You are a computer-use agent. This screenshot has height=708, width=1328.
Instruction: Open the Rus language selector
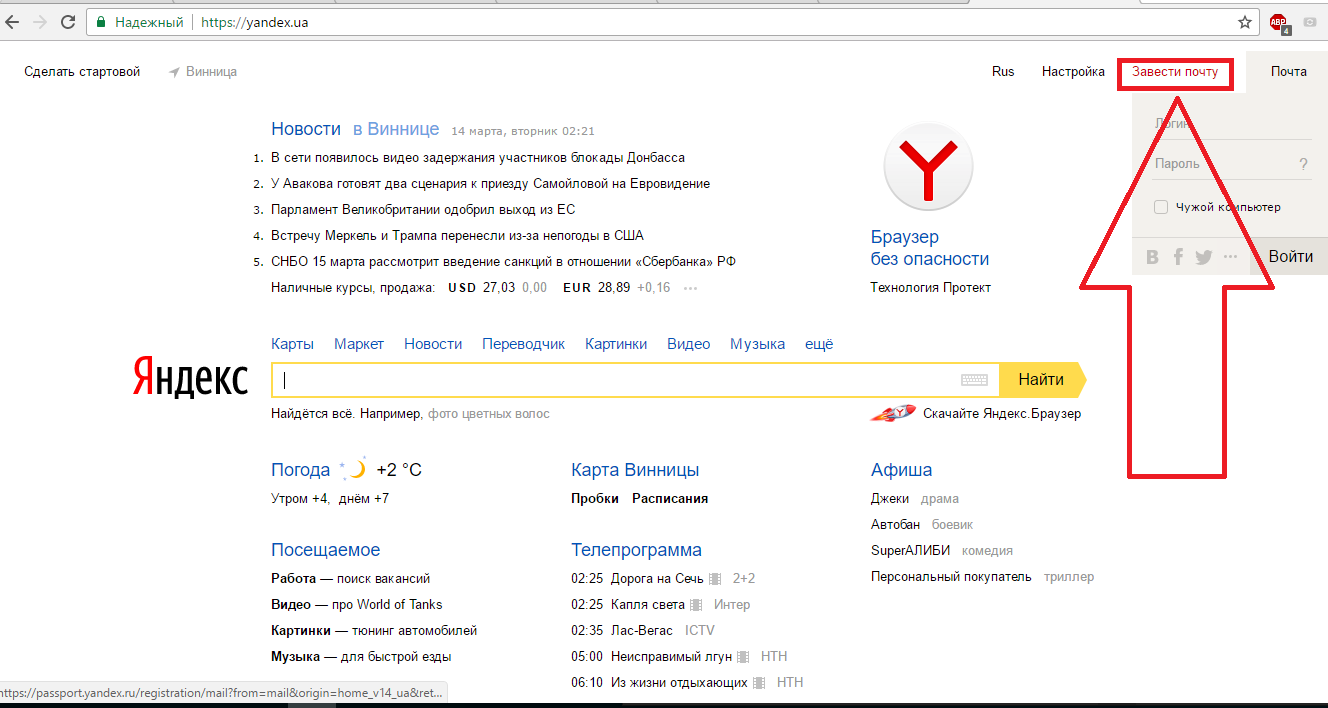pyautogui.click(x=1003, y=72)
